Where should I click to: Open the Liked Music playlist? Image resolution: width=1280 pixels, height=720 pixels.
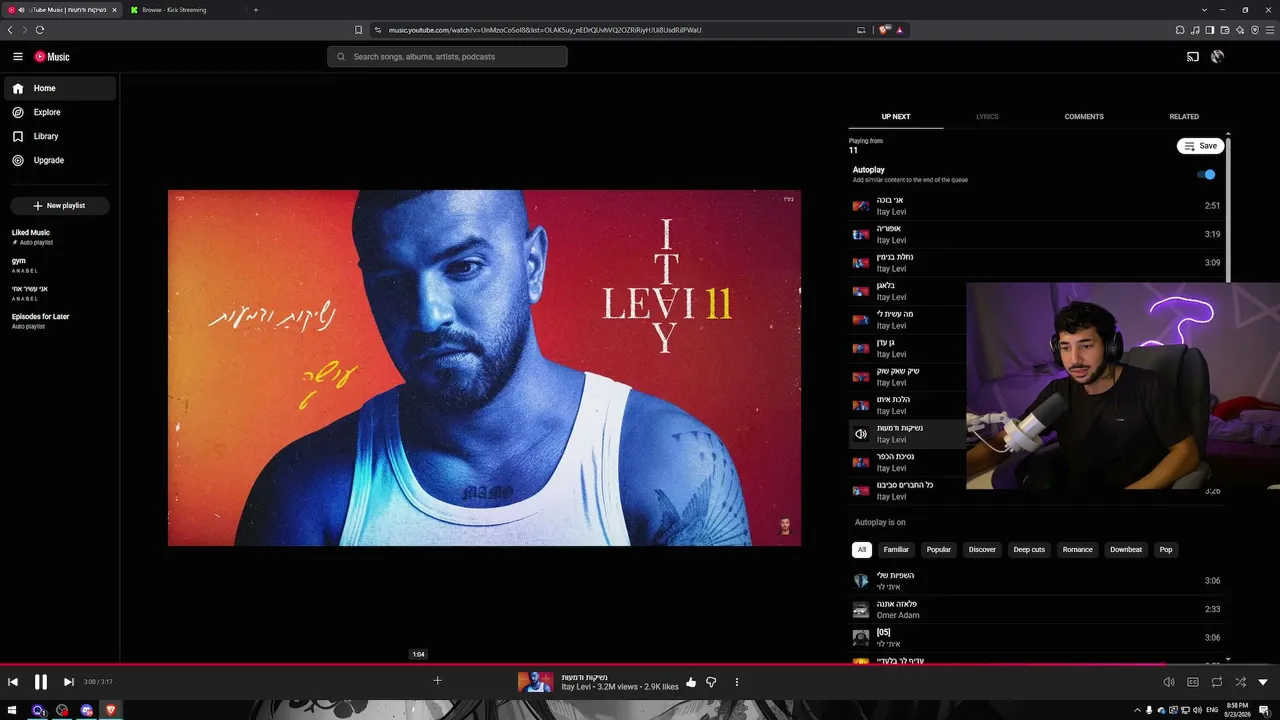click(x=60, y=237)
